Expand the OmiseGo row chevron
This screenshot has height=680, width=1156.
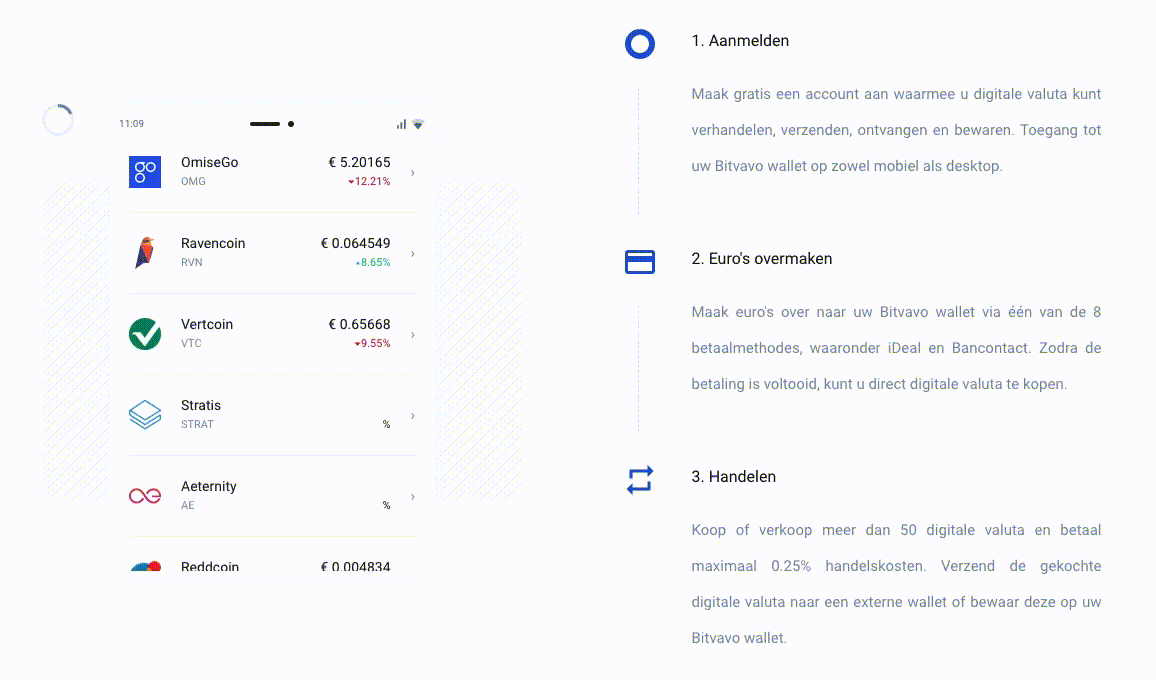(412, 172)
